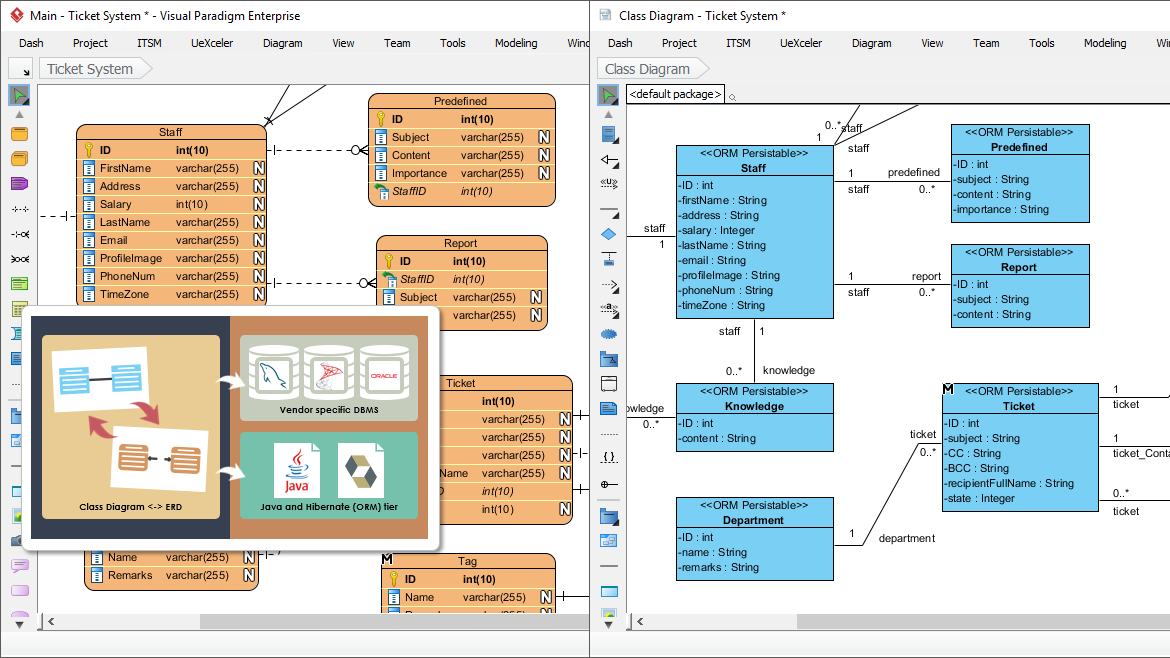Click nullable N marker on Staff Salary row
The height and width of the screenshot is (658, 1170).
click(258, 204)
